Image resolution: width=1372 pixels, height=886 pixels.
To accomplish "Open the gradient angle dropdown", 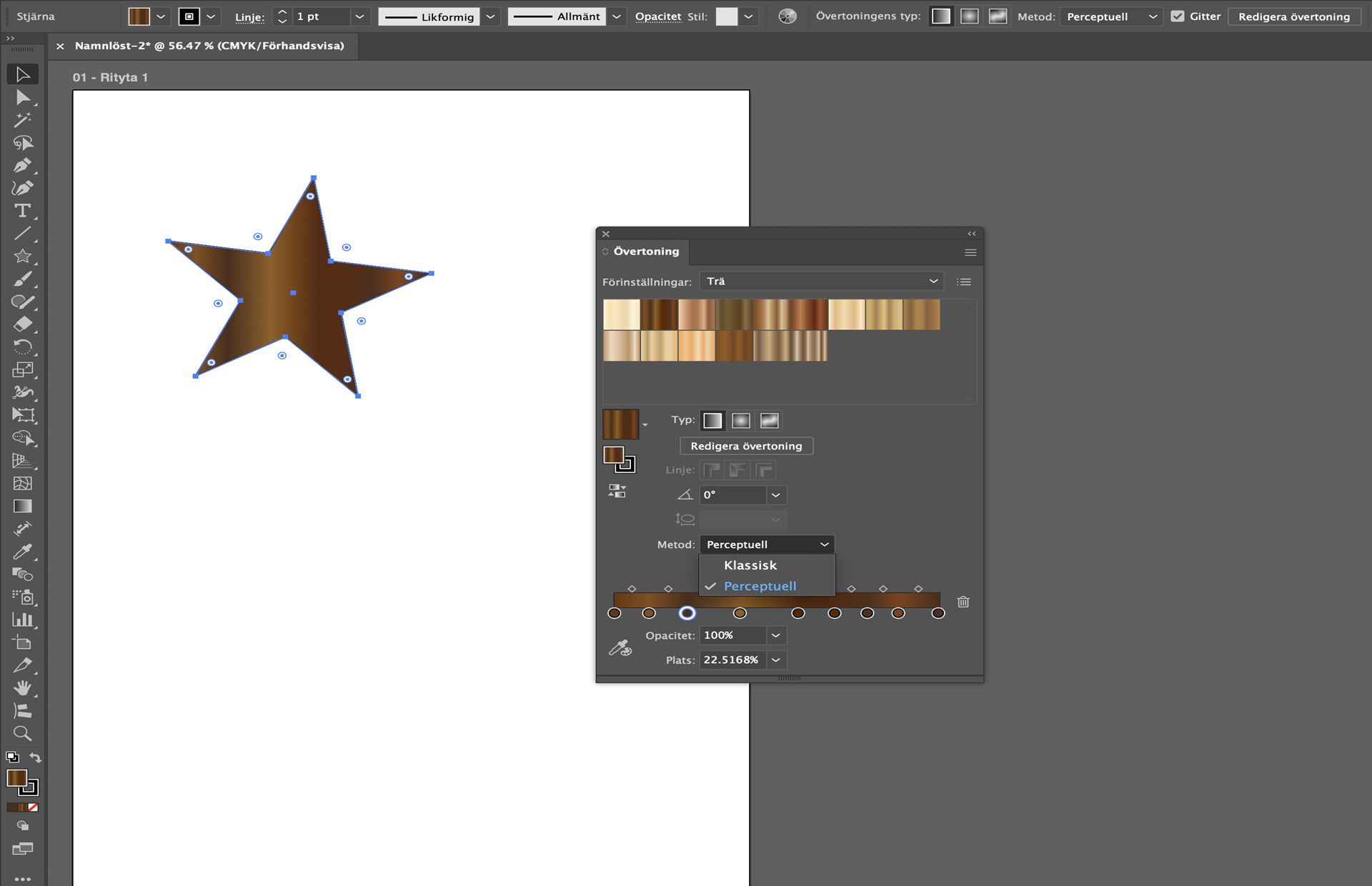I will coord(776,495).
